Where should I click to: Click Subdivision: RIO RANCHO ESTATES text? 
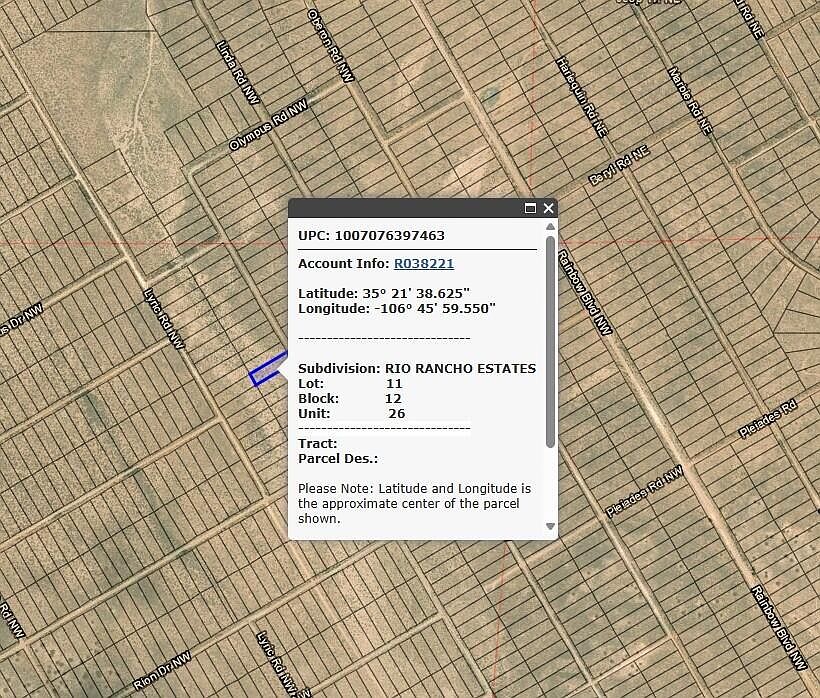coord(417,369)
